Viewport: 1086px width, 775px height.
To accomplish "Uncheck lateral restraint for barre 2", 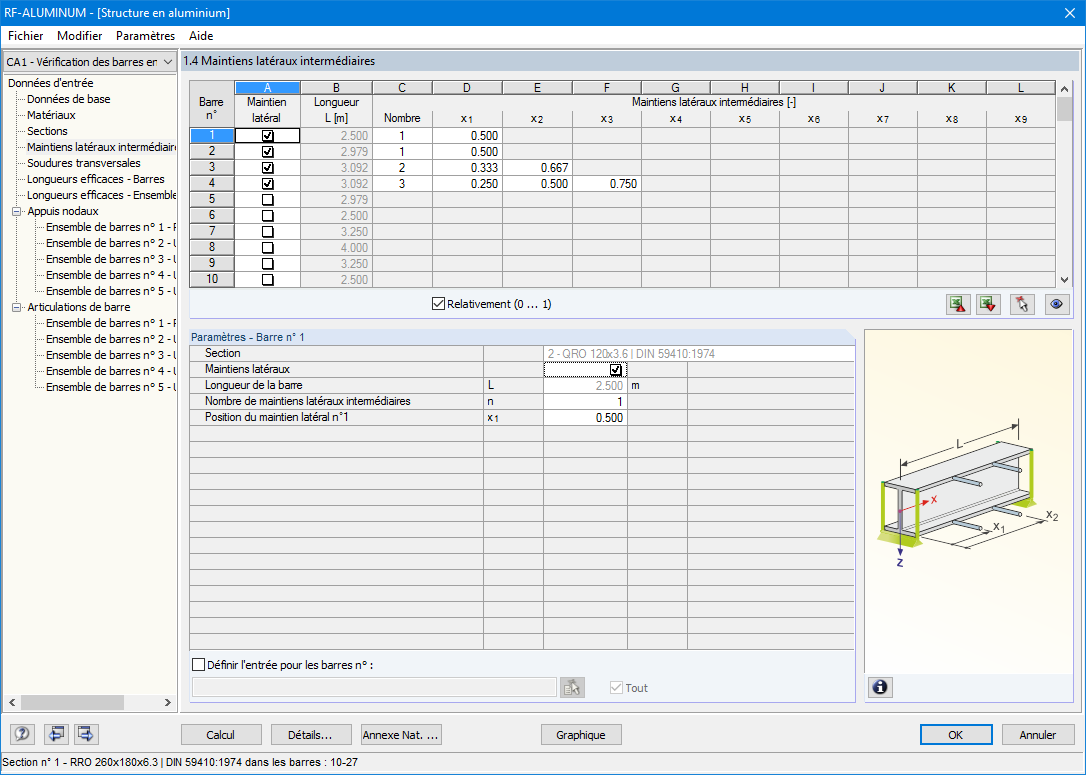I will point(267,152).
